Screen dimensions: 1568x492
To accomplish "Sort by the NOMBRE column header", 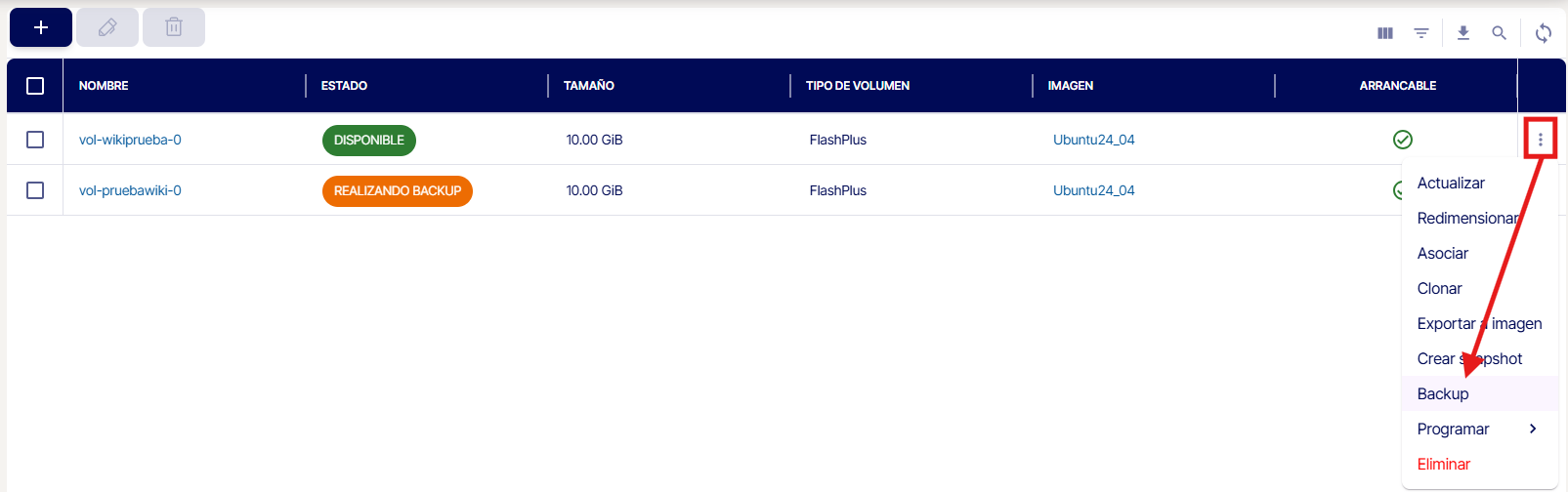I will (104, 86).
